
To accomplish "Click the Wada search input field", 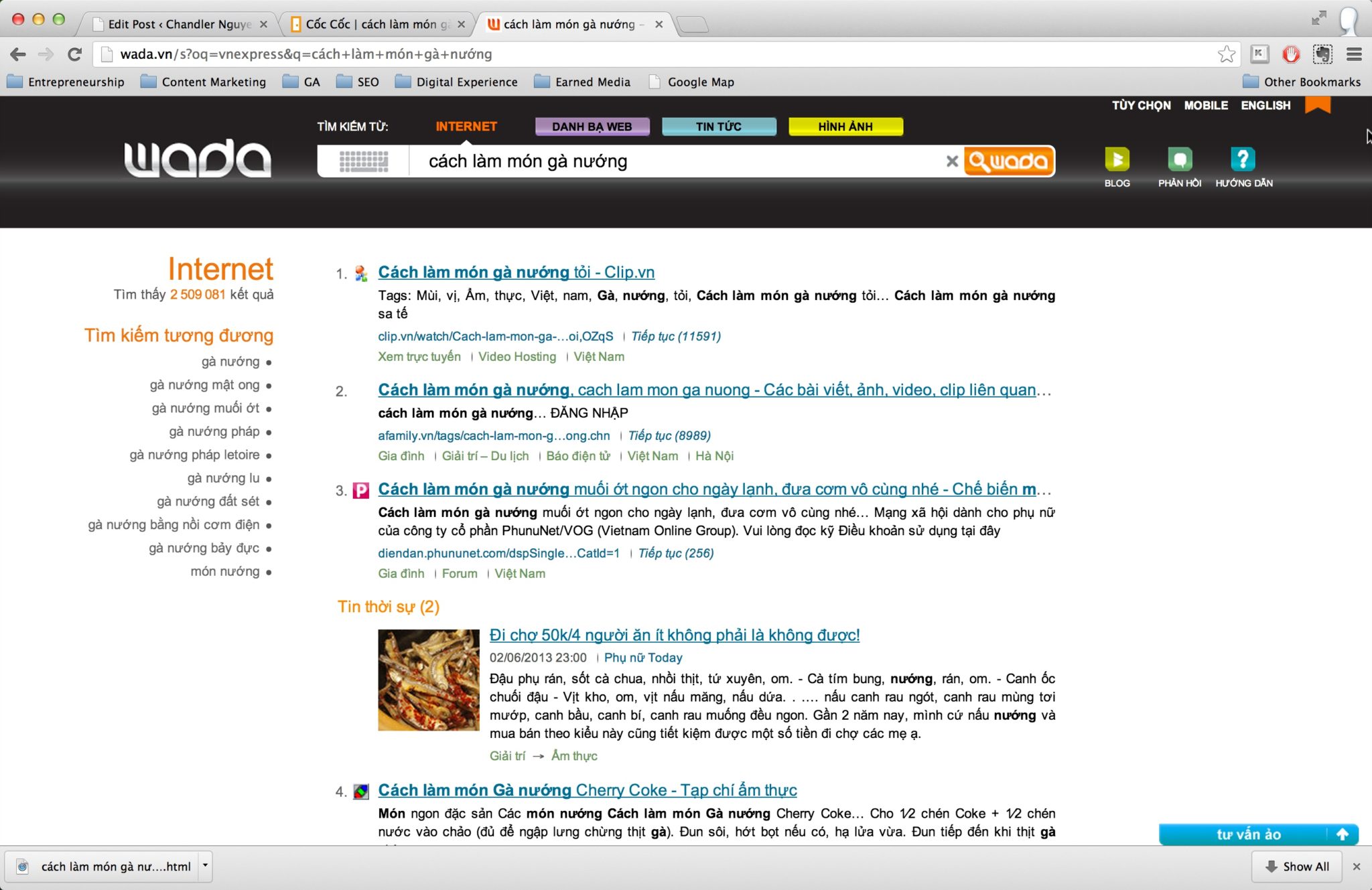I will coord(677,161).
